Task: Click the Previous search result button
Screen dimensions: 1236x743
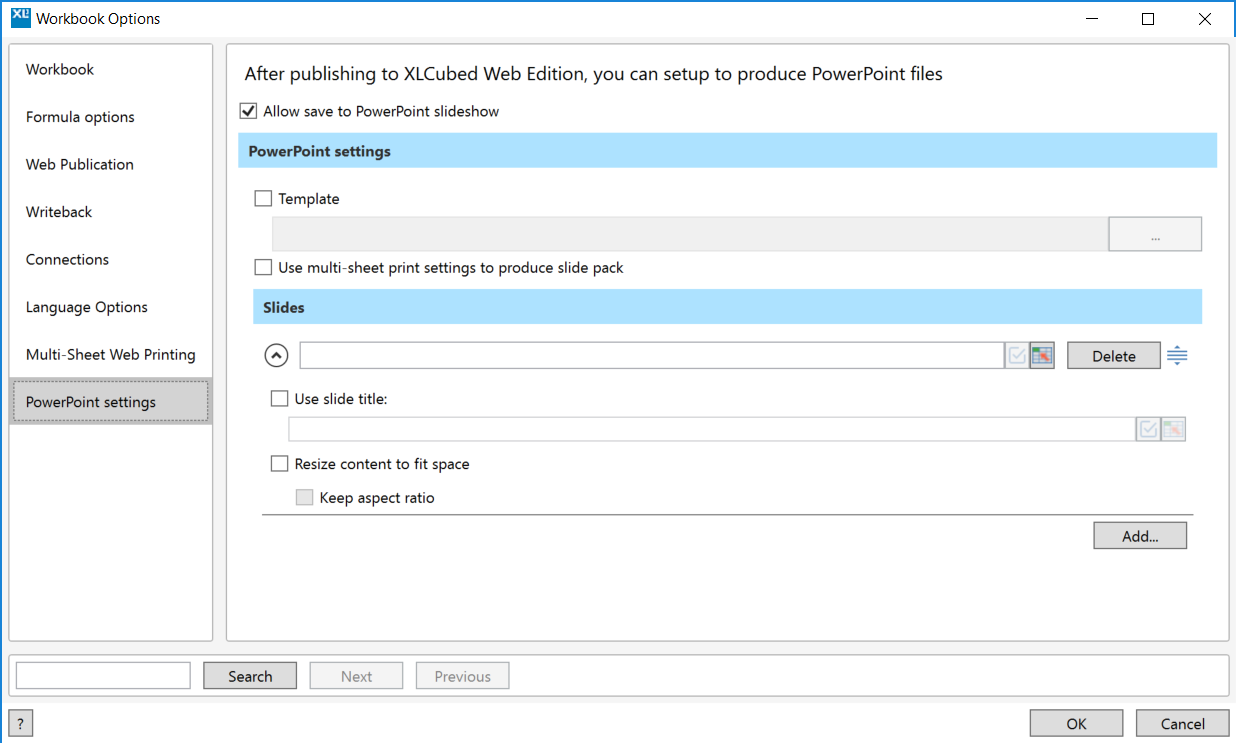Action: point(462,676)
